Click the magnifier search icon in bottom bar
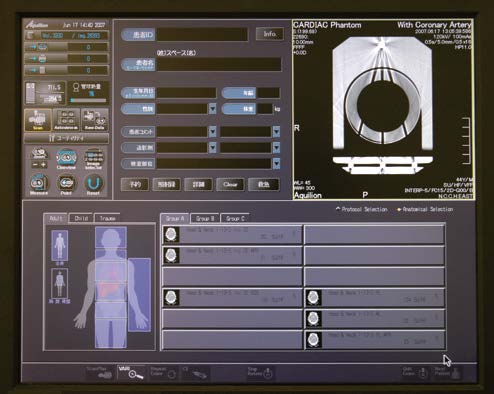Image resolution: width=494 pixels, height=394 pixels. pyautogui.click(x=131, y=373)
